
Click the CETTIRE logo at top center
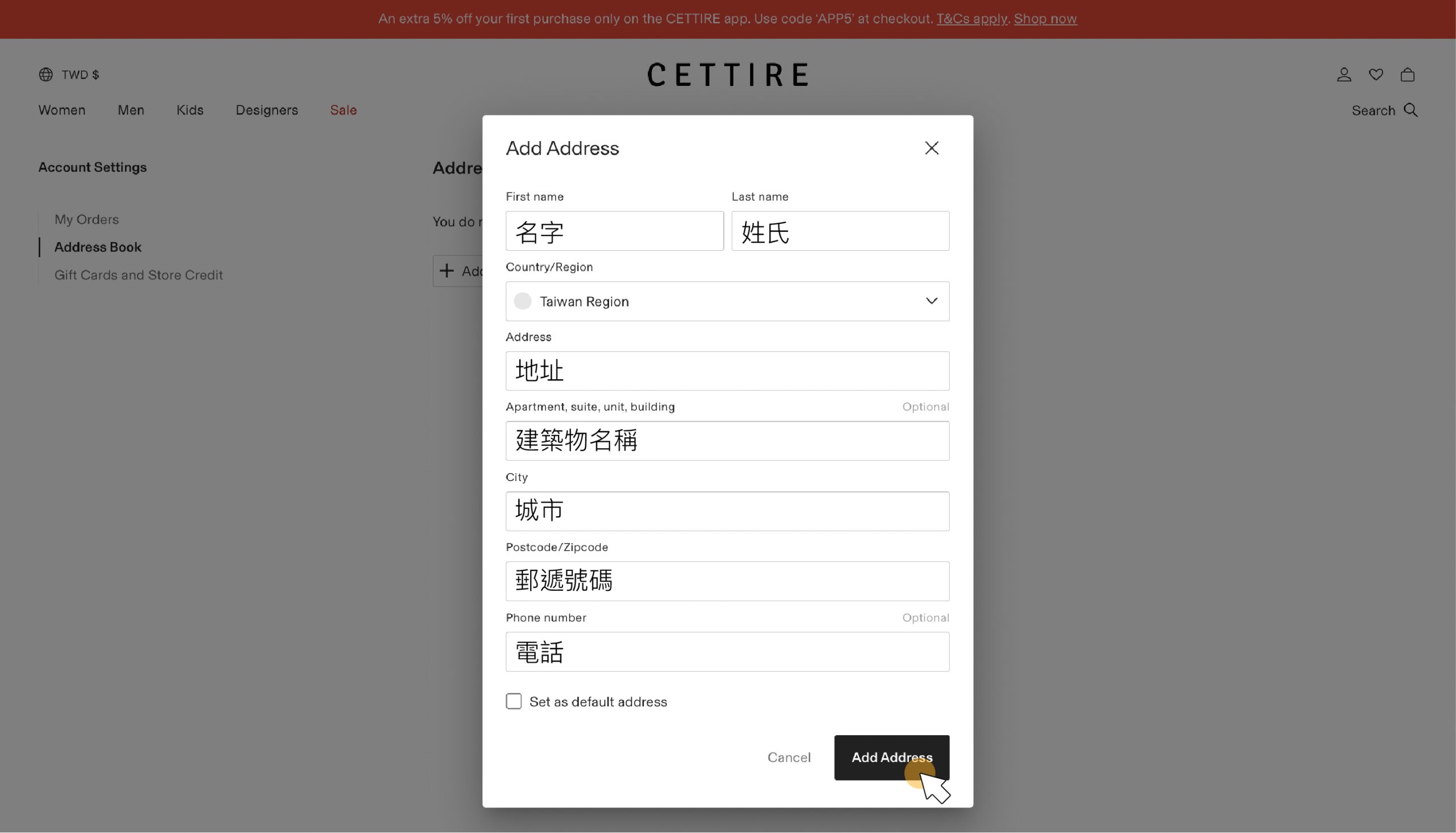[728, 73]
